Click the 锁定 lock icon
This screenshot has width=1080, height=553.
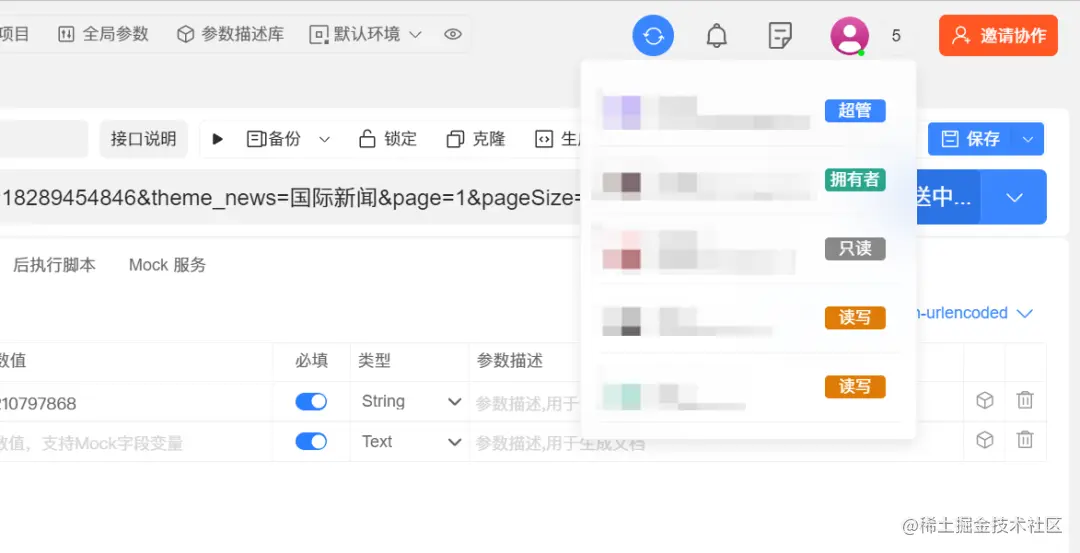click(367, 139)
